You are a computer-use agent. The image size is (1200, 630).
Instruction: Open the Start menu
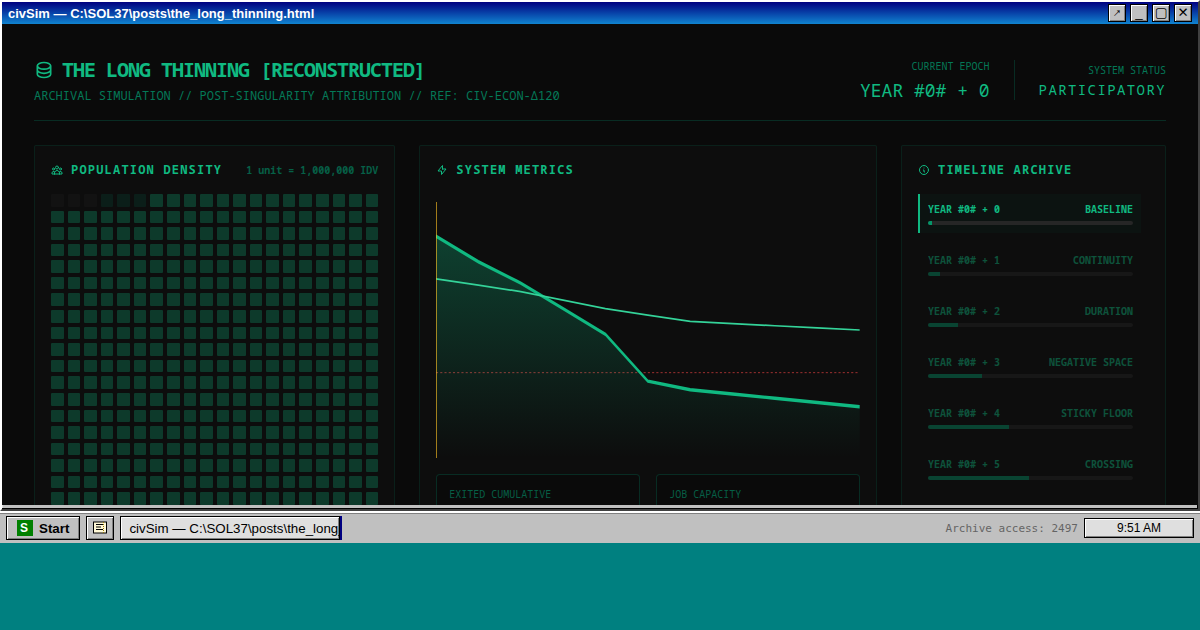point(43,528)
